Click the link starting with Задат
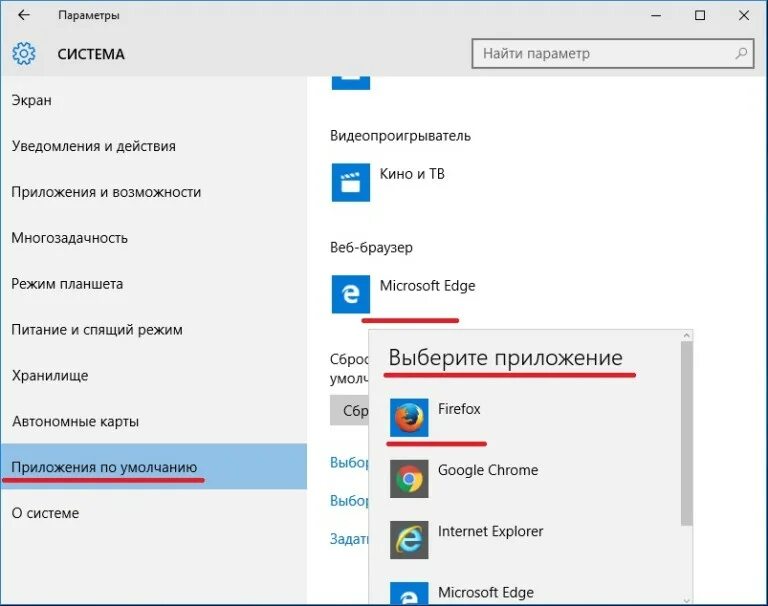 [x=349, y=539]
